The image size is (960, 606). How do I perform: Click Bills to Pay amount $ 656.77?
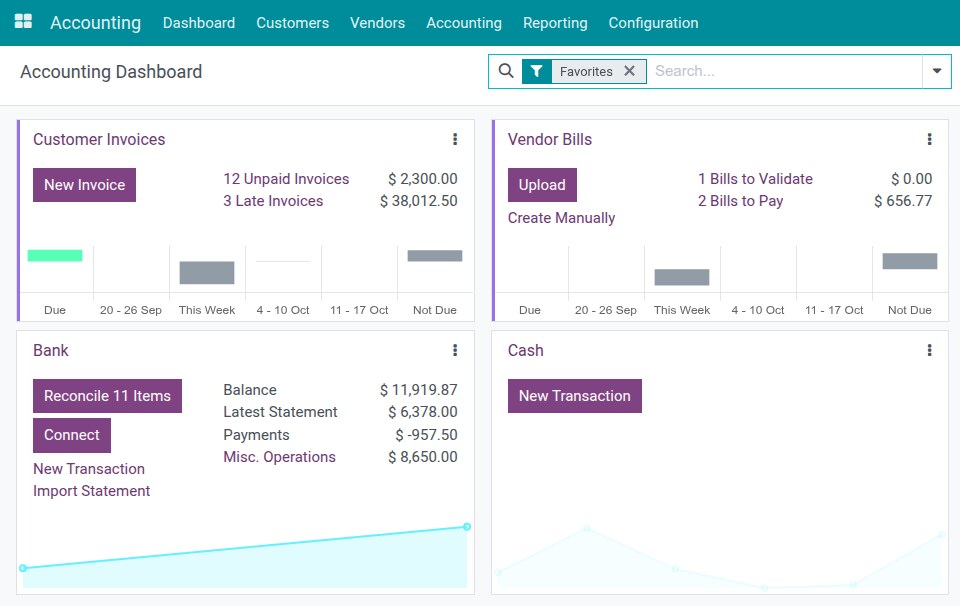903,201
